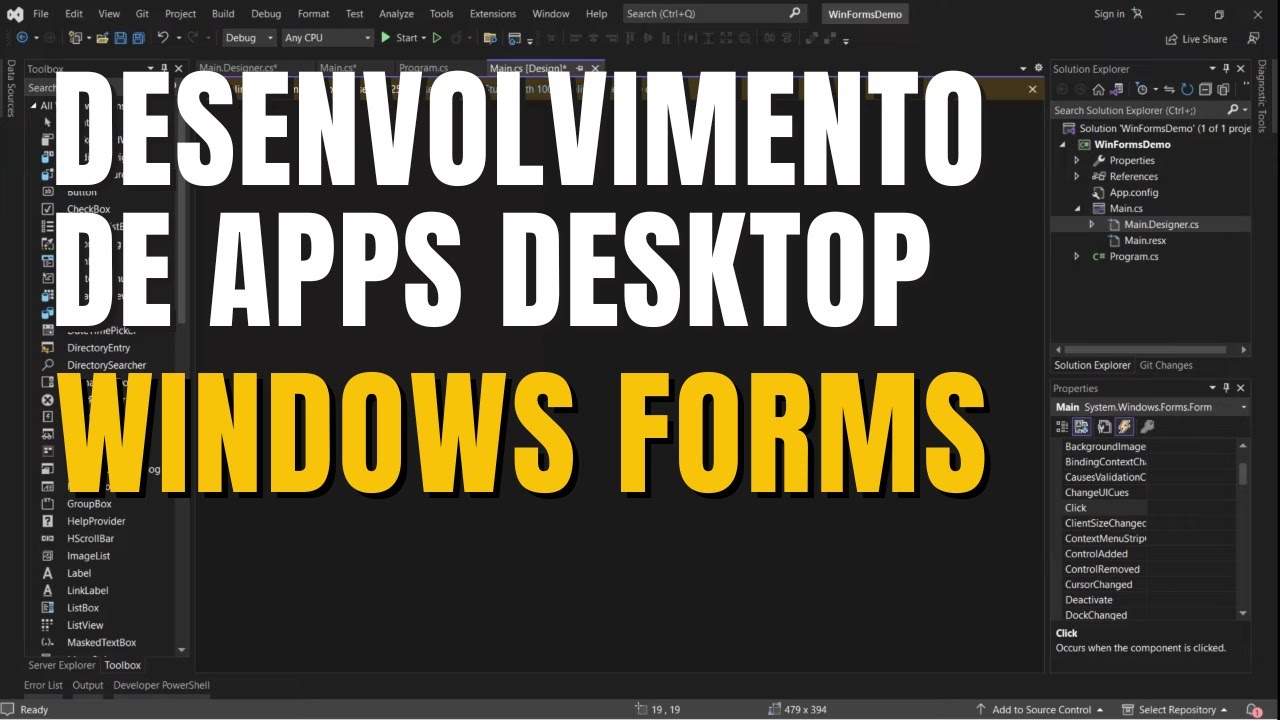Click the New Project toolbar icon
Image resolution: width=1280 pixels, height=720 pixels.
[75, 38]
